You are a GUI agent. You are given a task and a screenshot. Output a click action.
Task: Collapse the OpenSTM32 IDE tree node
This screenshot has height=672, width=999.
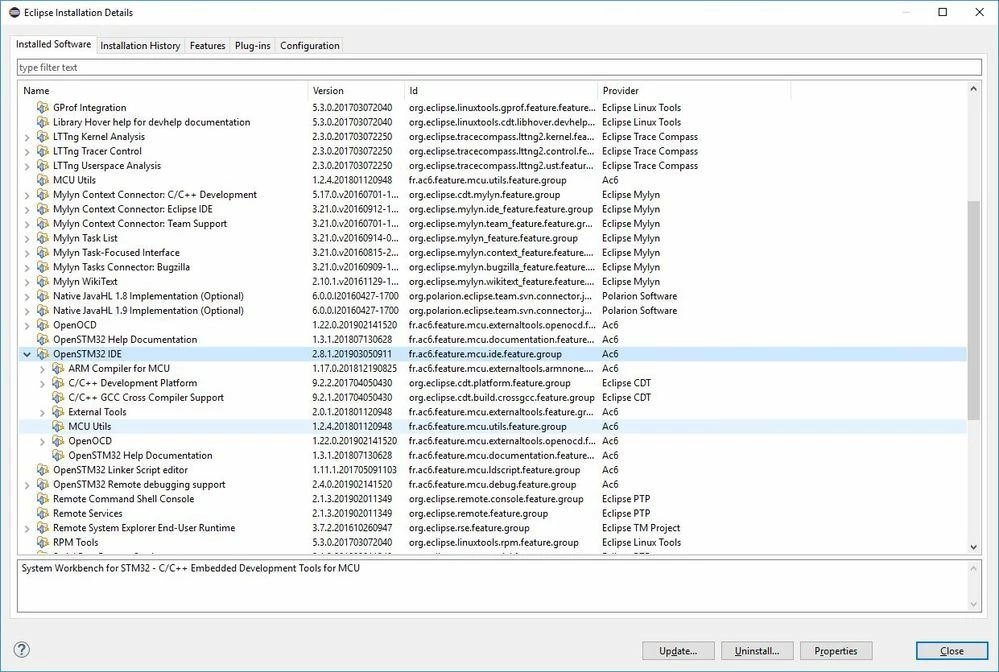[27, 354]
